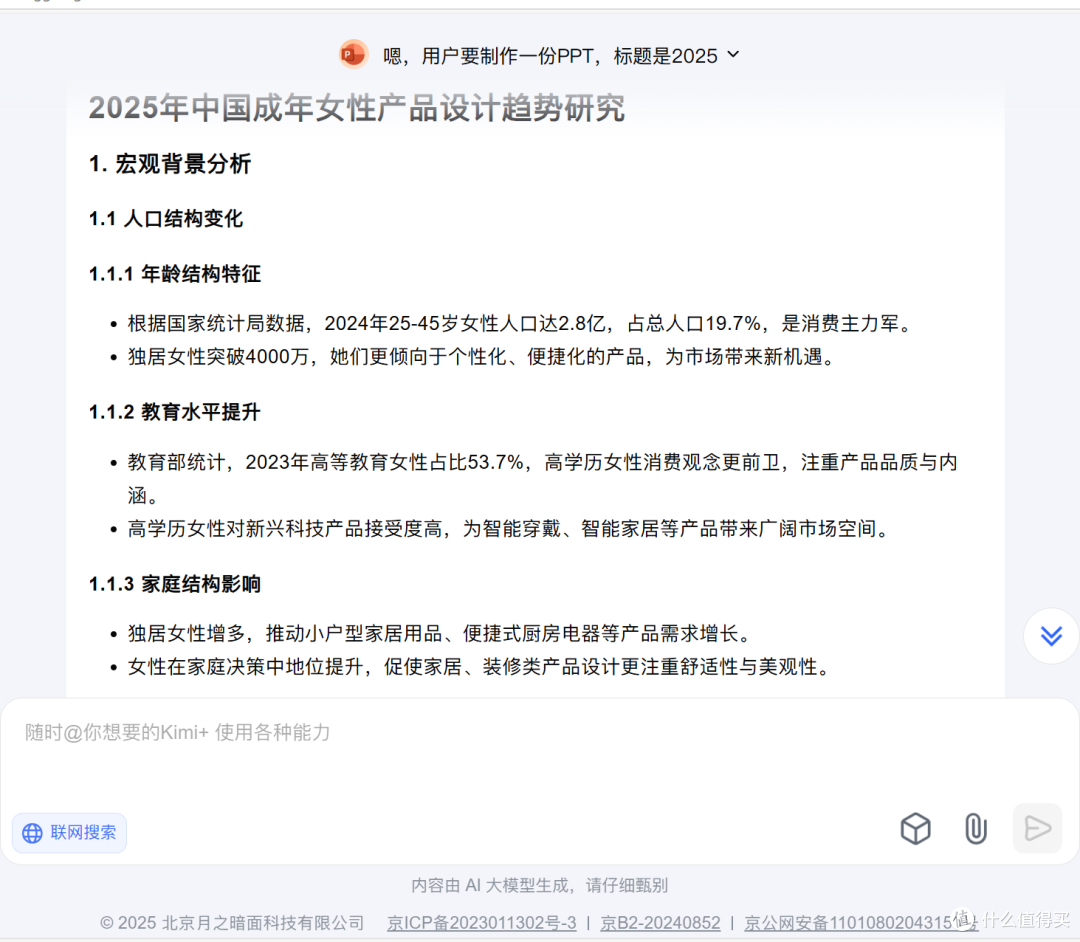
Task: Click the bullet starting 高学历女性对新兴科技
Action: pyautogui.click(x=509, y=529)
